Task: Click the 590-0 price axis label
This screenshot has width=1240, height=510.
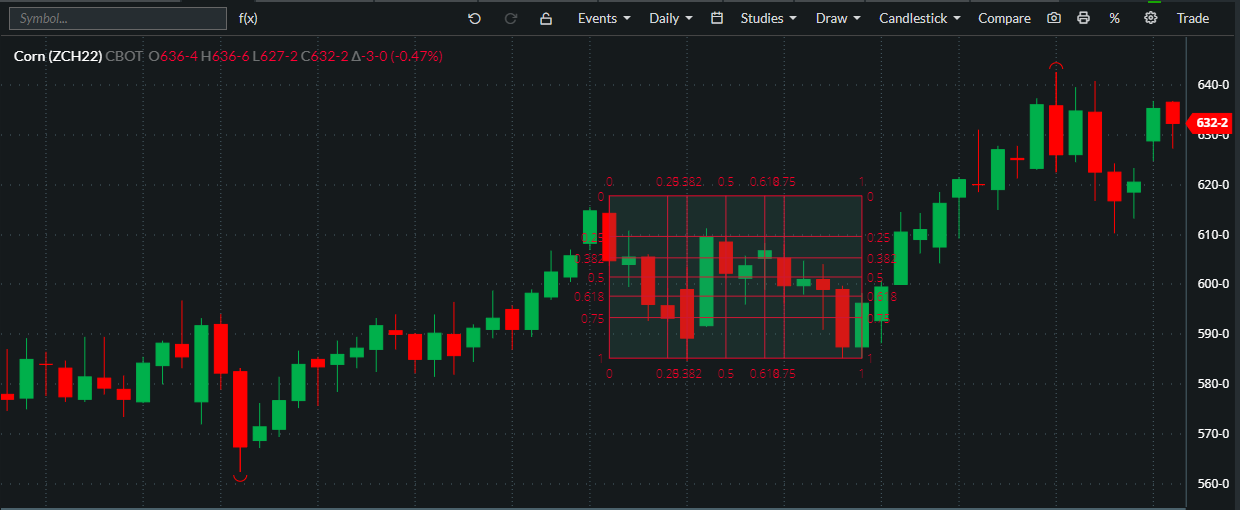Action: (x=1212, y=334)
